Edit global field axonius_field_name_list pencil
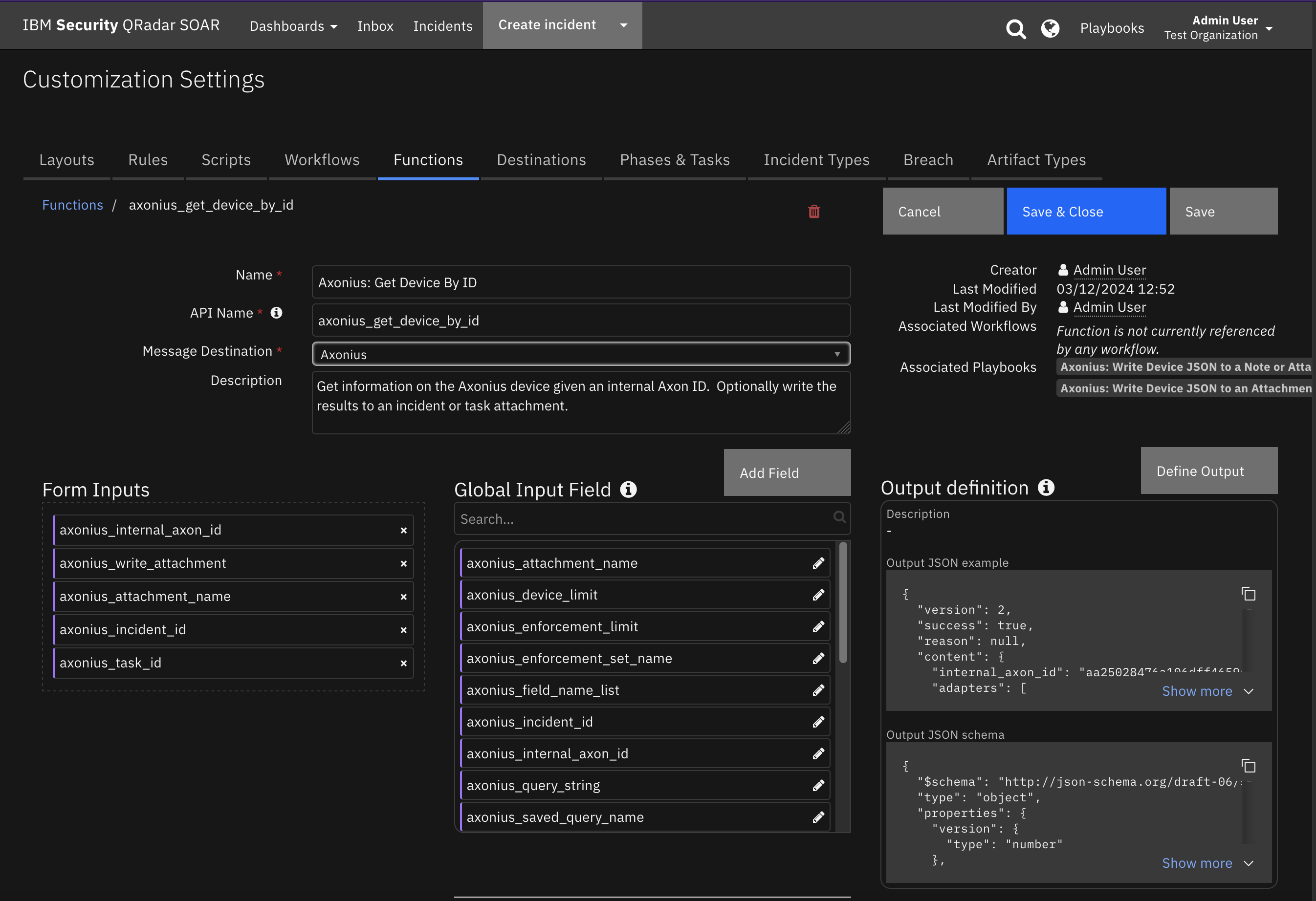This screenshot has width=1316, height=901. [x=818, y=690]
